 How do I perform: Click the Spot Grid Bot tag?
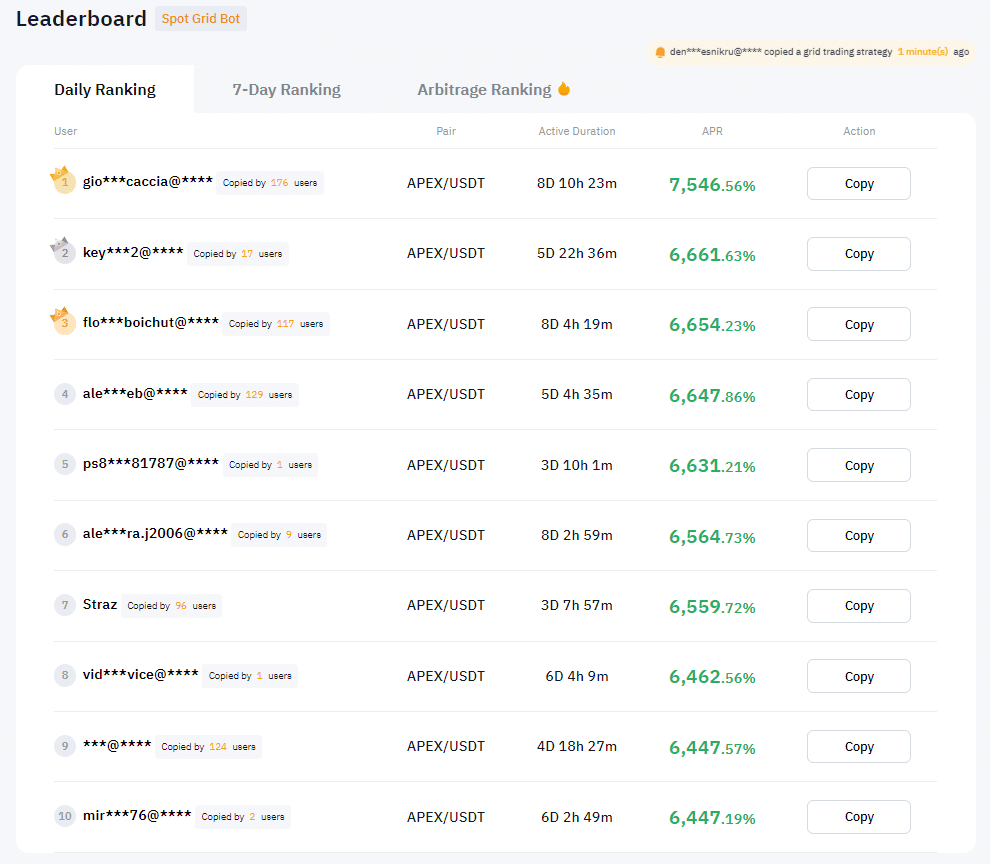(x=201, y=19)
